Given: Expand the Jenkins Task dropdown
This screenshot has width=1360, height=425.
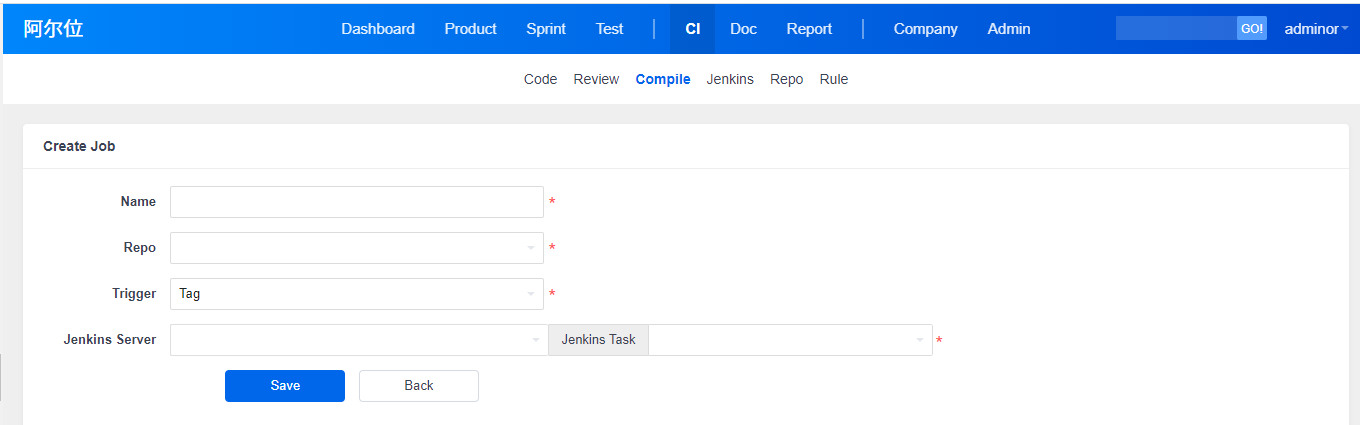Looking at the screenshot, I should pos(790,340).
